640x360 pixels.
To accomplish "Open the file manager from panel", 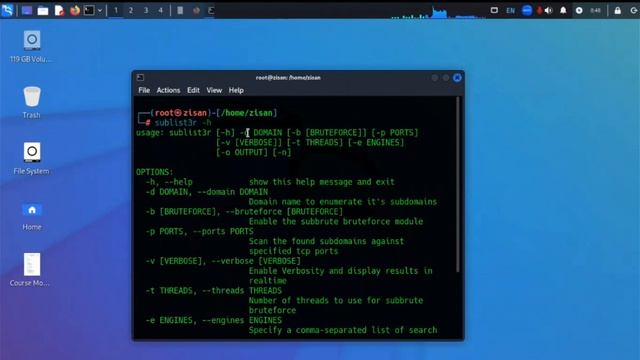I will point(43,11).
